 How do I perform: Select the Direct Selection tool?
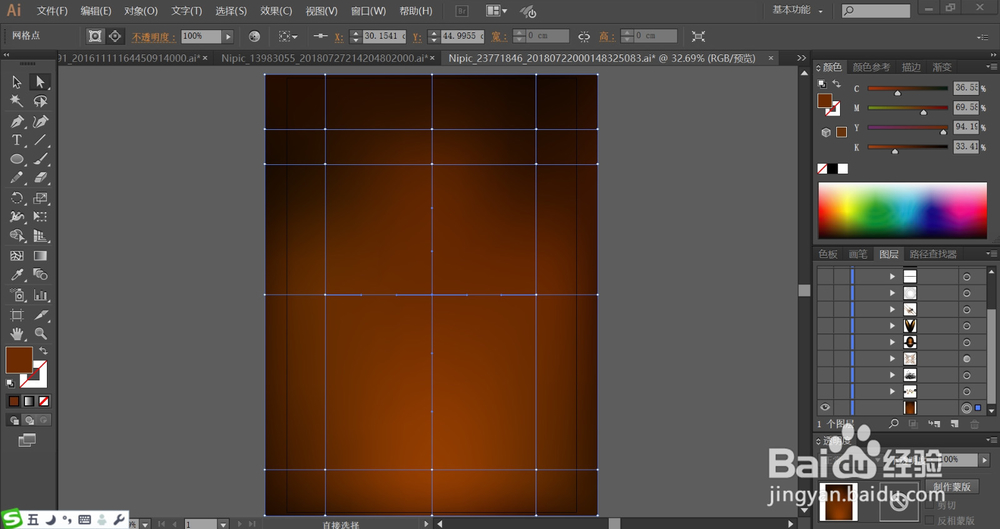tap(40, 82)
